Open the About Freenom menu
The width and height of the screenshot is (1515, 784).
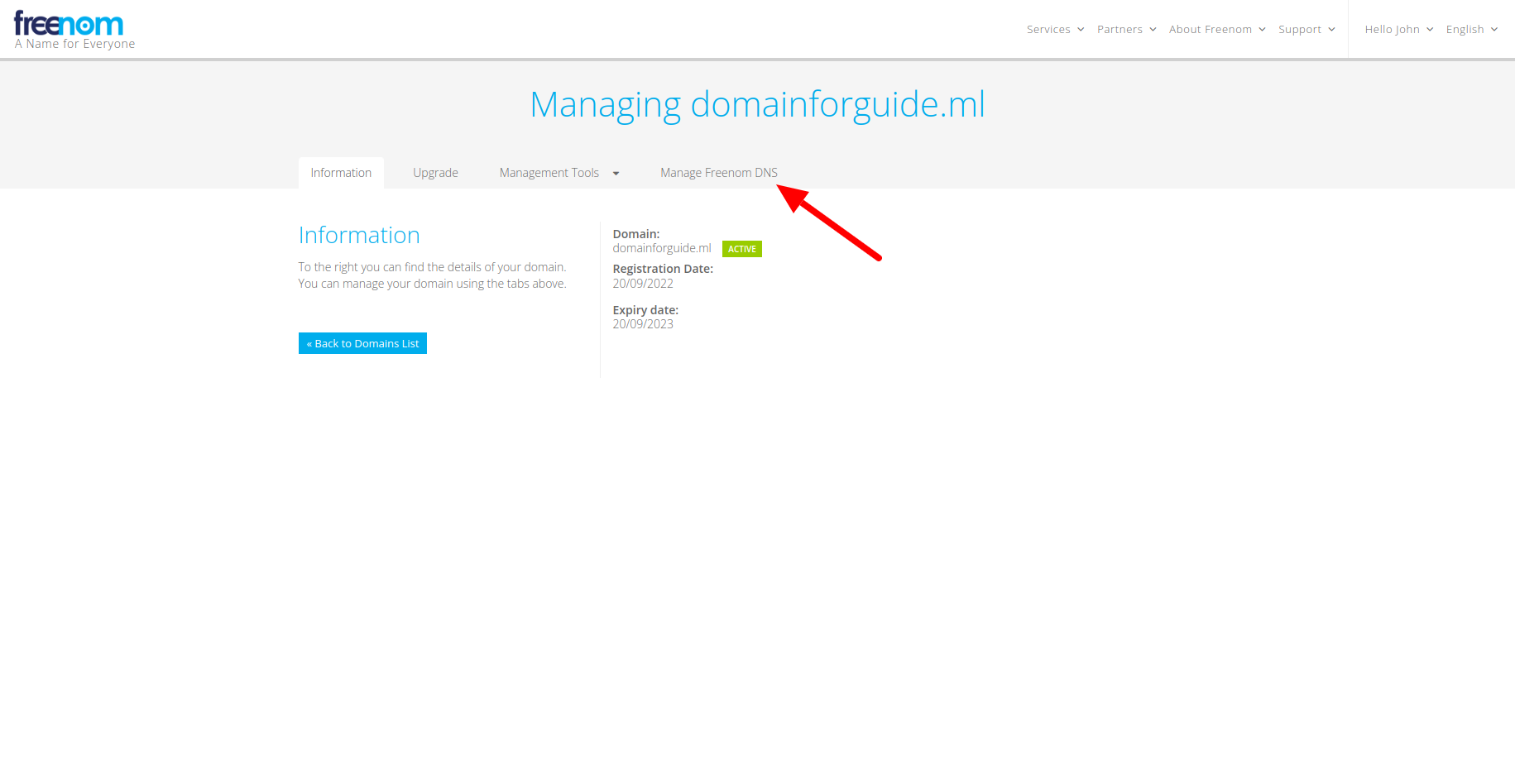pos(1217,29)
